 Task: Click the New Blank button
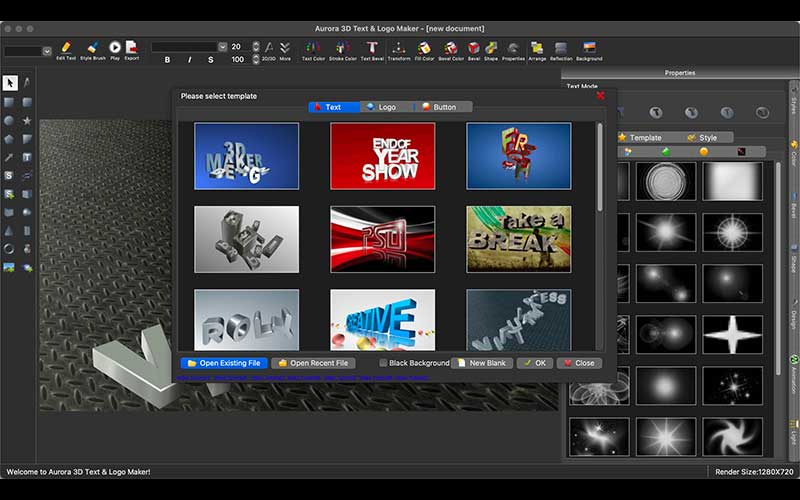[482, 363]
